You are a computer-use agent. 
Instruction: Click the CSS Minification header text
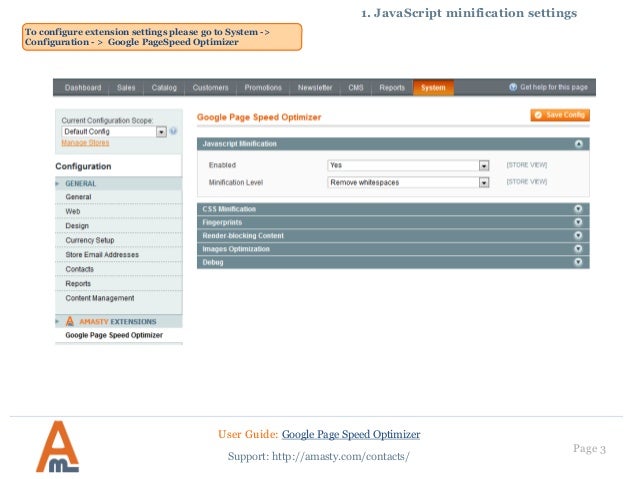point(229,209)
